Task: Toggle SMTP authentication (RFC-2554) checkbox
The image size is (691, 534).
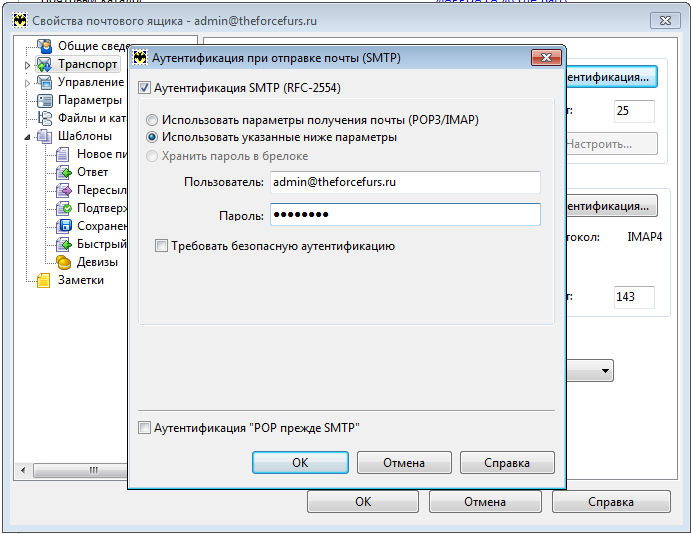Action: point(144,88)
